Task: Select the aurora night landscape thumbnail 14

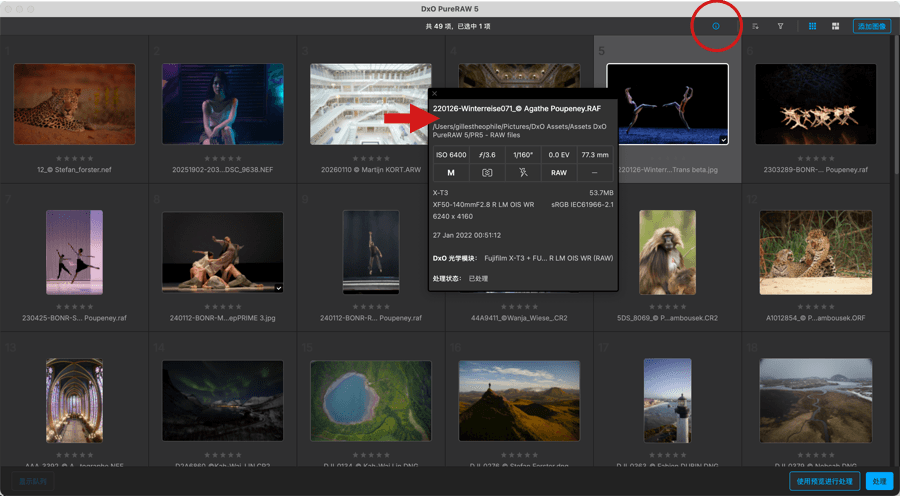Action: tap(223, 401)
